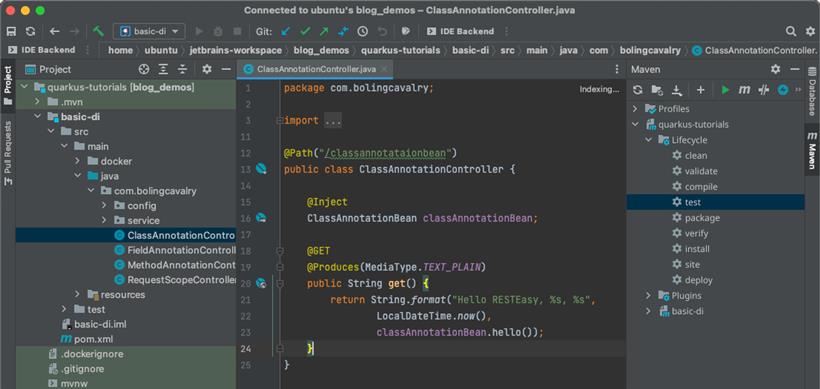Click the Git update project arrow
The width and height of the screenshot is (820, 389).
click(x=286, y=31)
